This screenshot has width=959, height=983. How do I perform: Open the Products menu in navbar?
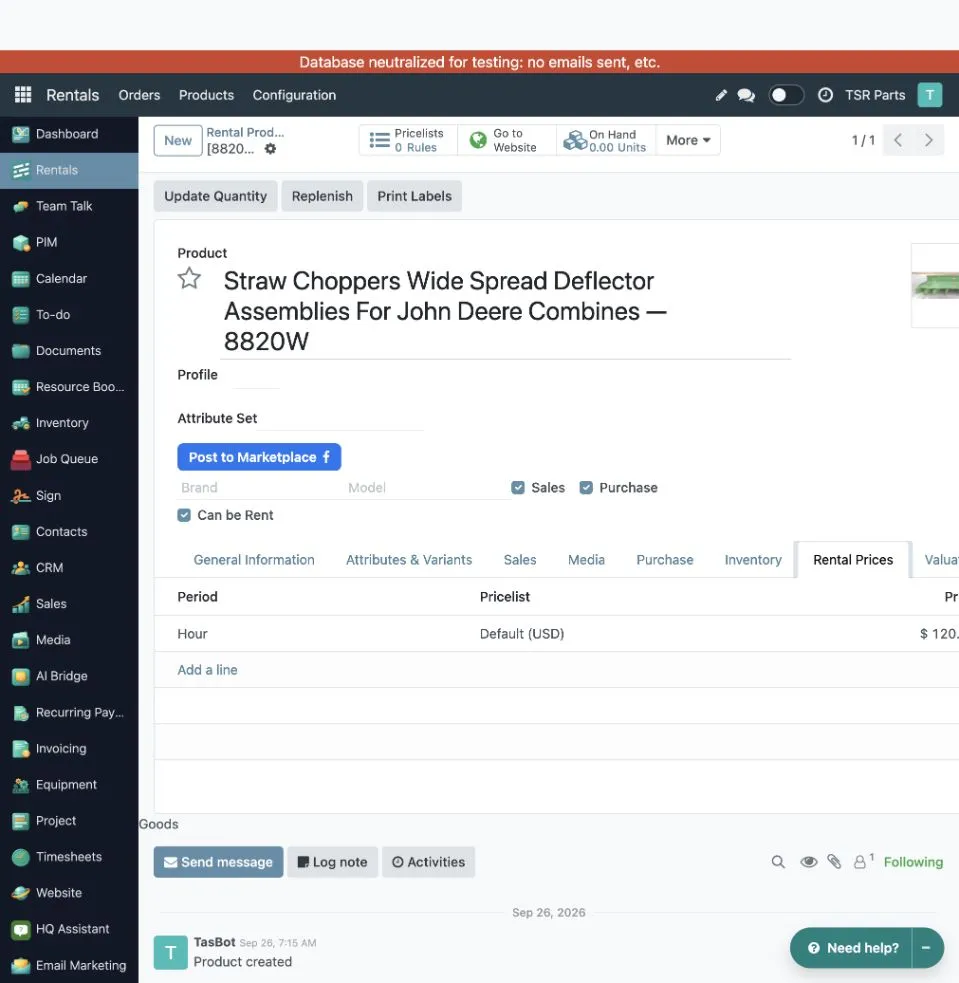(x=206, y=95)
